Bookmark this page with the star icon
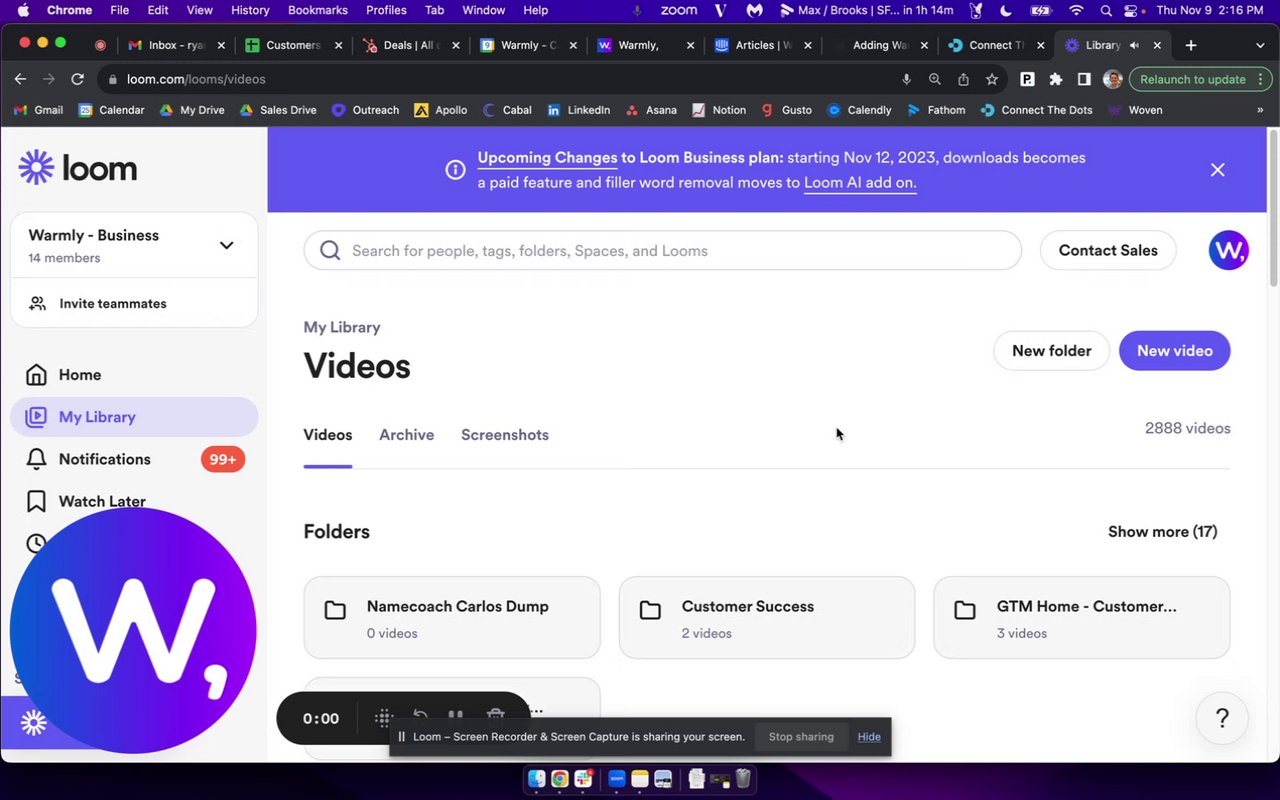The height and width of the screenshot is (800, 1280). tap(992, 79)
